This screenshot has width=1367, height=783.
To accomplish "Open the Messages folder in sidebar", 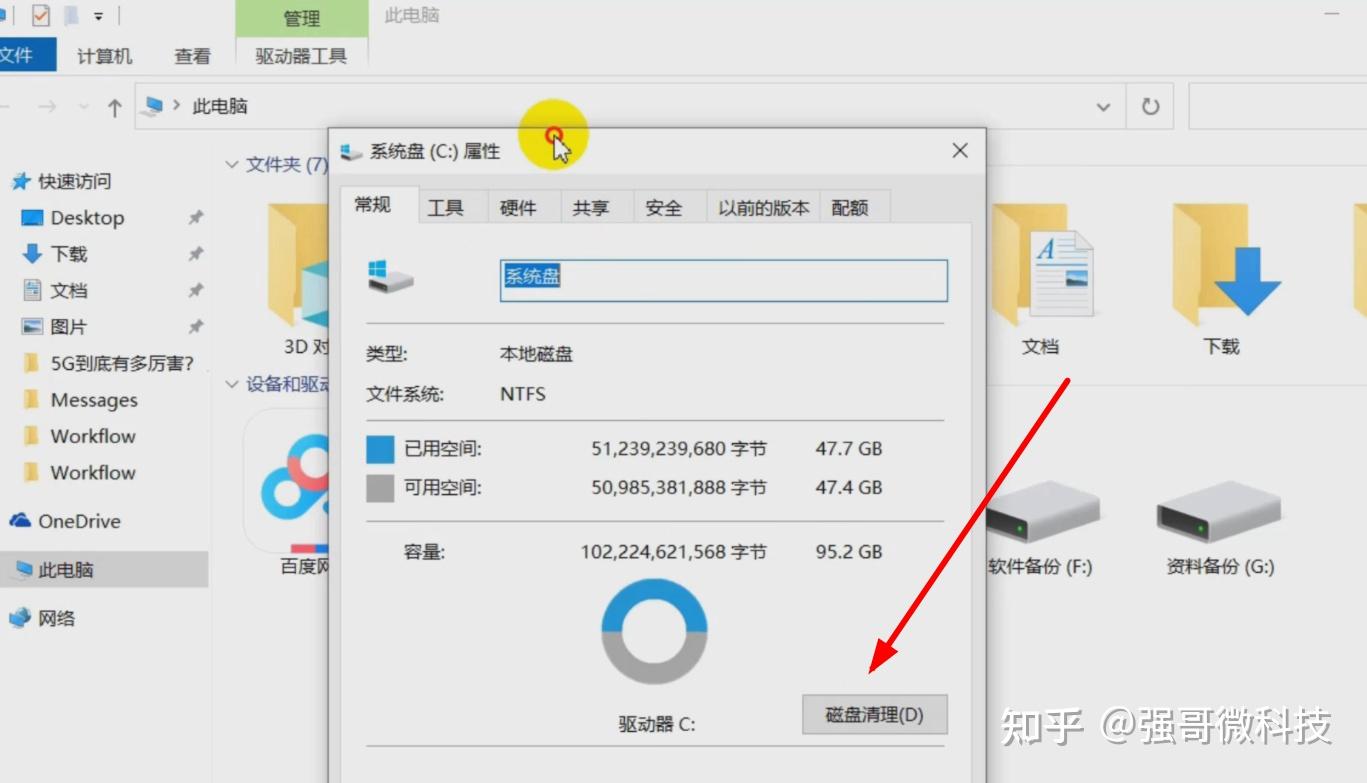I will click(x=94, y=400).
